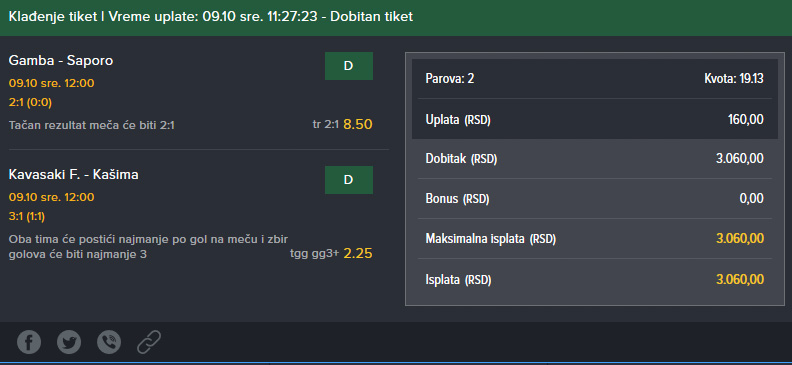Screen dimensions: 792x365
Task: Click the Uplata (RSD) row
Action: point(595,120)
